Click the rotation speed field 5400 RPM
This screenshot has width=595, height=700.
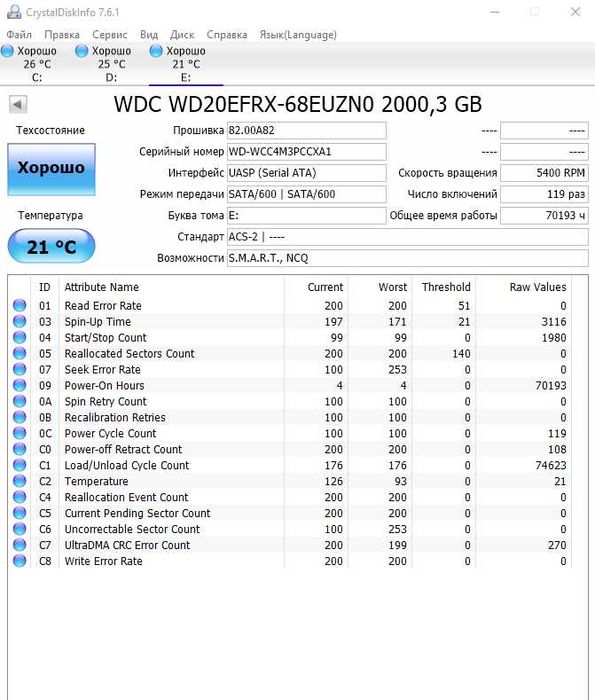[x=544, y=173]
